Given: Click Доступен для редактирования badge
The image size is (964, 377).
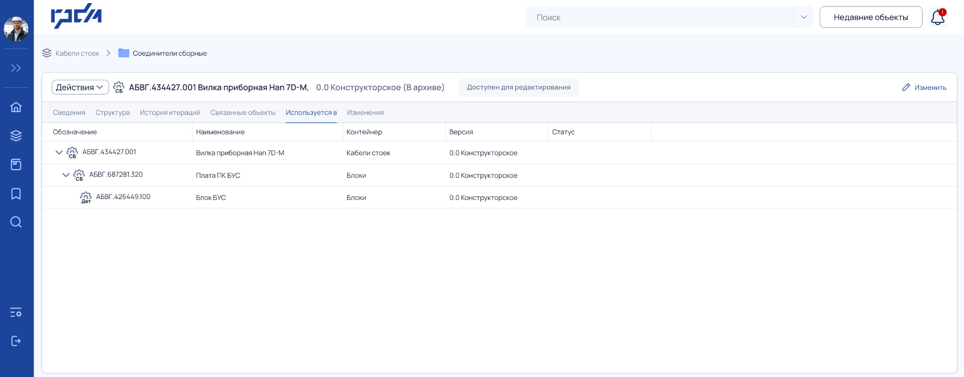Looking at the screenshot, I should 518,87.
